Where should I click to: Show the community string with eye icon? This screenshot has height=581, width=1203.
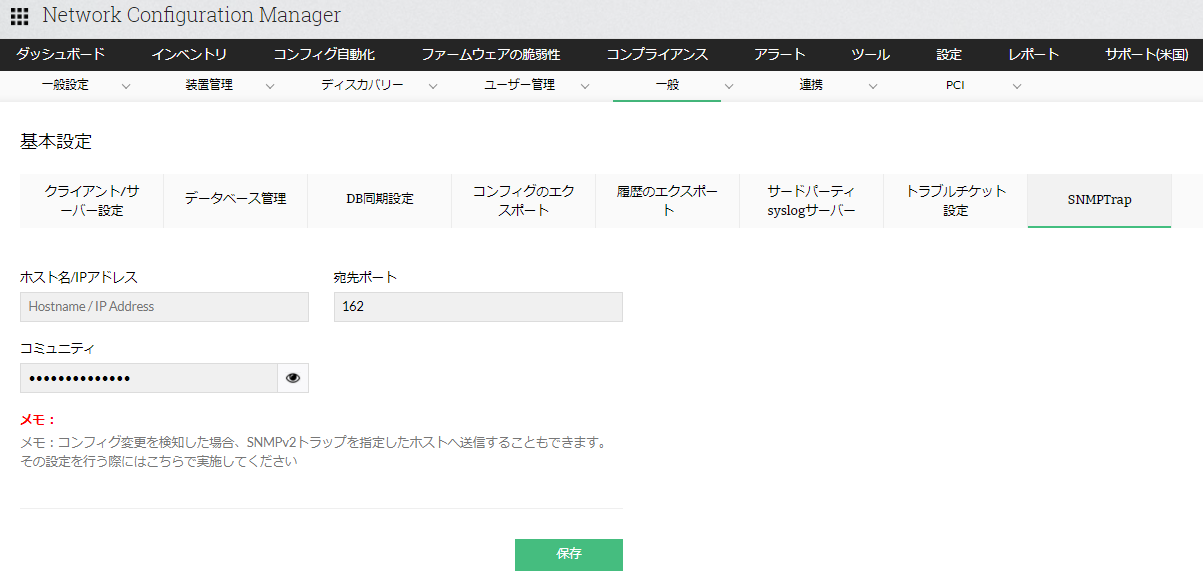(x=293, y=378)
